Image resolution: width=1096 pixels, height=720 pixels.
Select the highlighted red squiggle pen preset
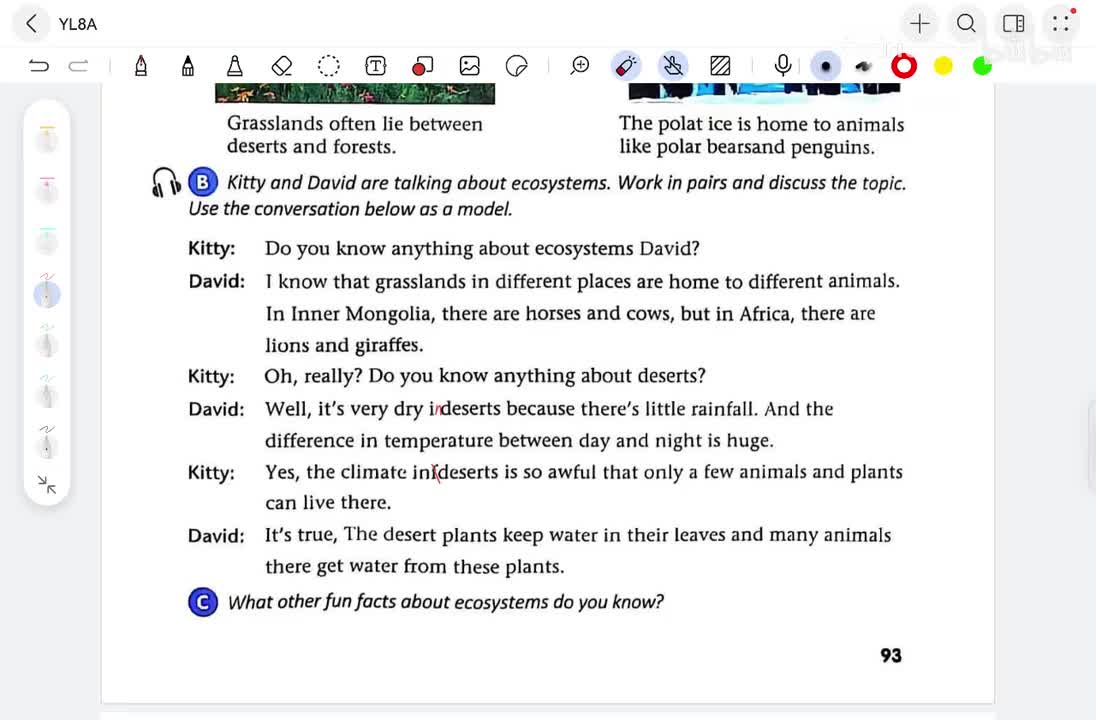click(47, 291)
